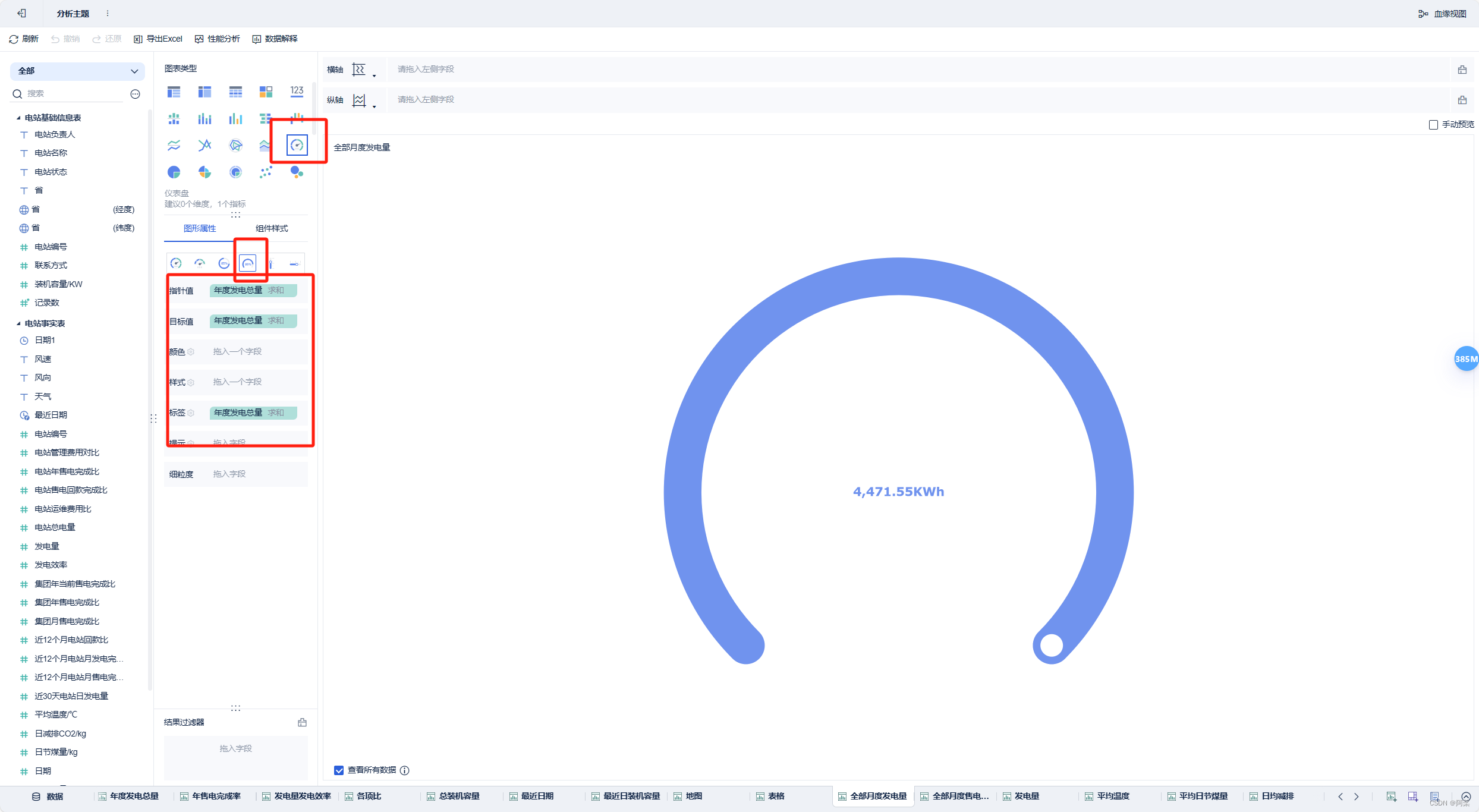This screenshot has width=1479, height=812.
Task: Select the rose chart type
Action: [204, 172]
